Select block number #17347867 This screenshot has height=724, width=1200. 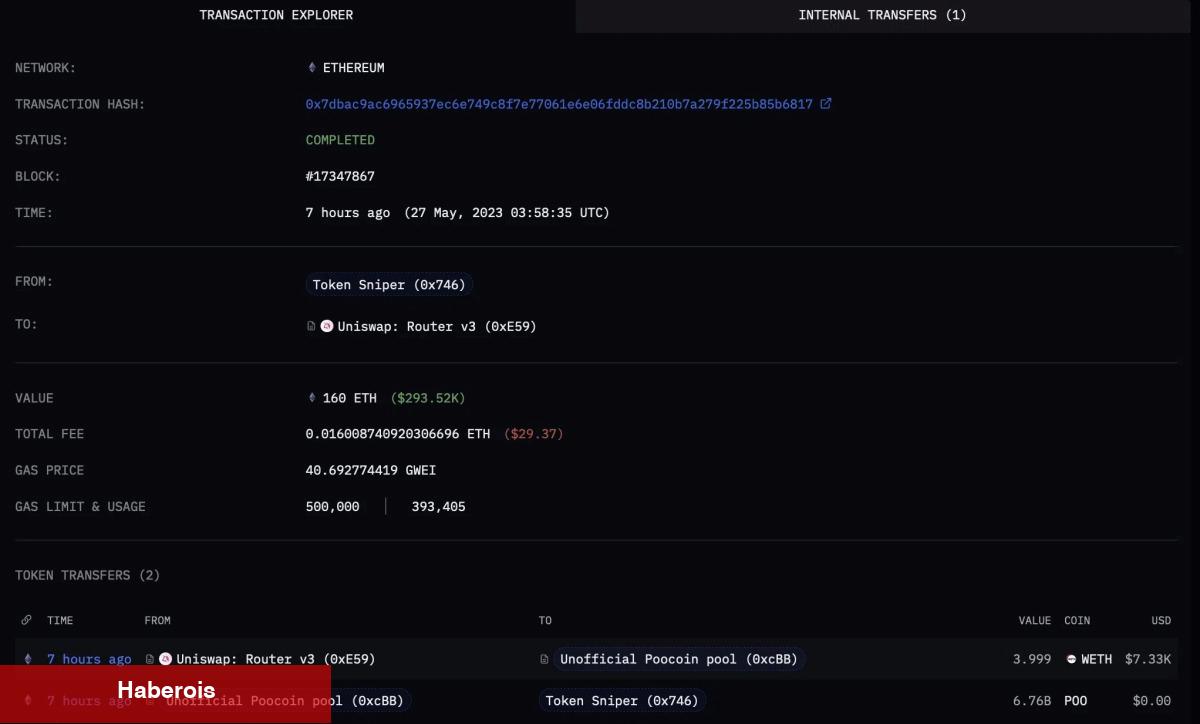pyautogui.click(x=340, y=176)
